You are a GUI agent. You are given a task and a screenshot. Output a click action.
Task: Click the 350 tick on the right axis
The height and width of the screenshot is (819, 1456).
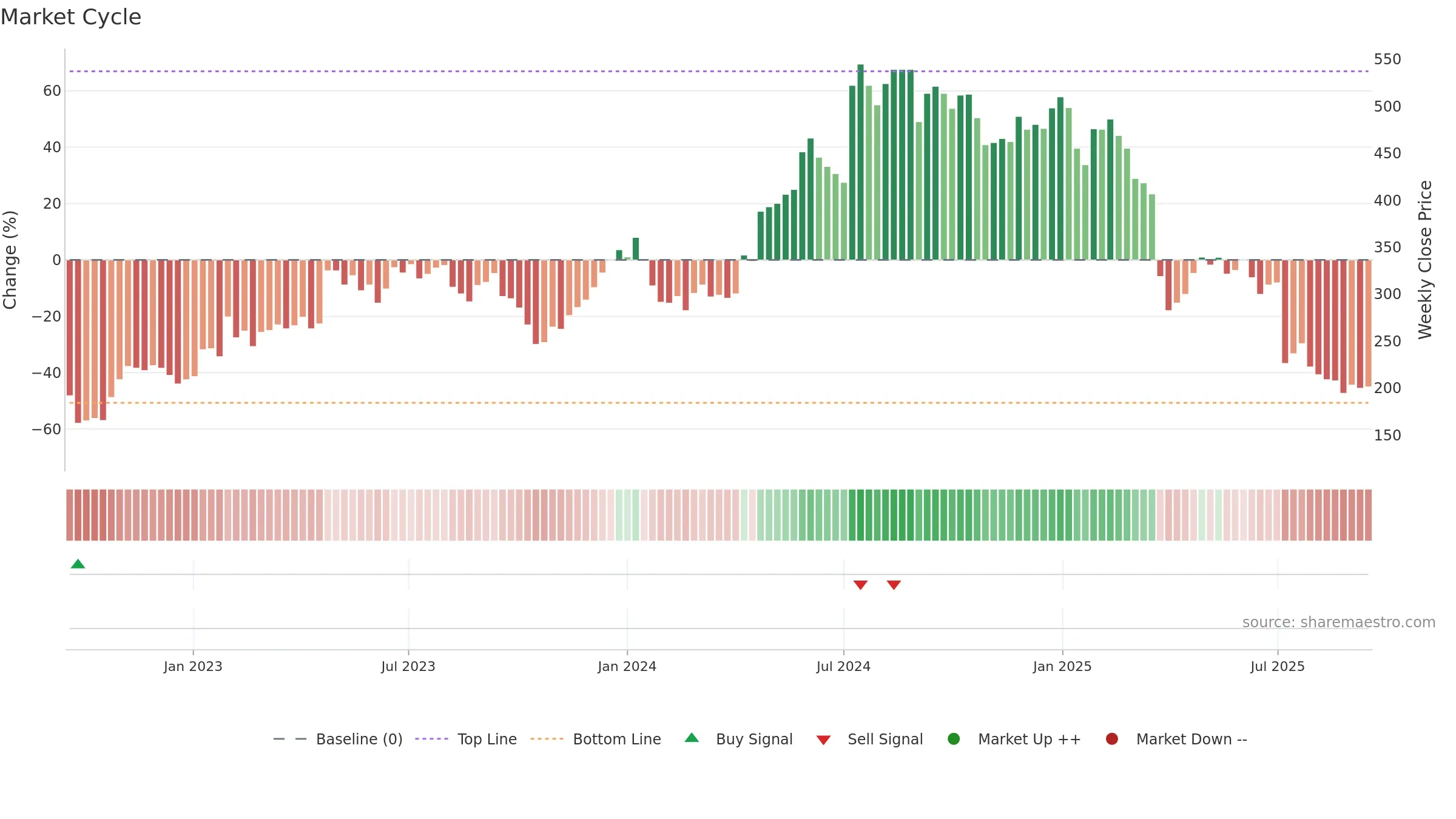(x=1387, y=248)
